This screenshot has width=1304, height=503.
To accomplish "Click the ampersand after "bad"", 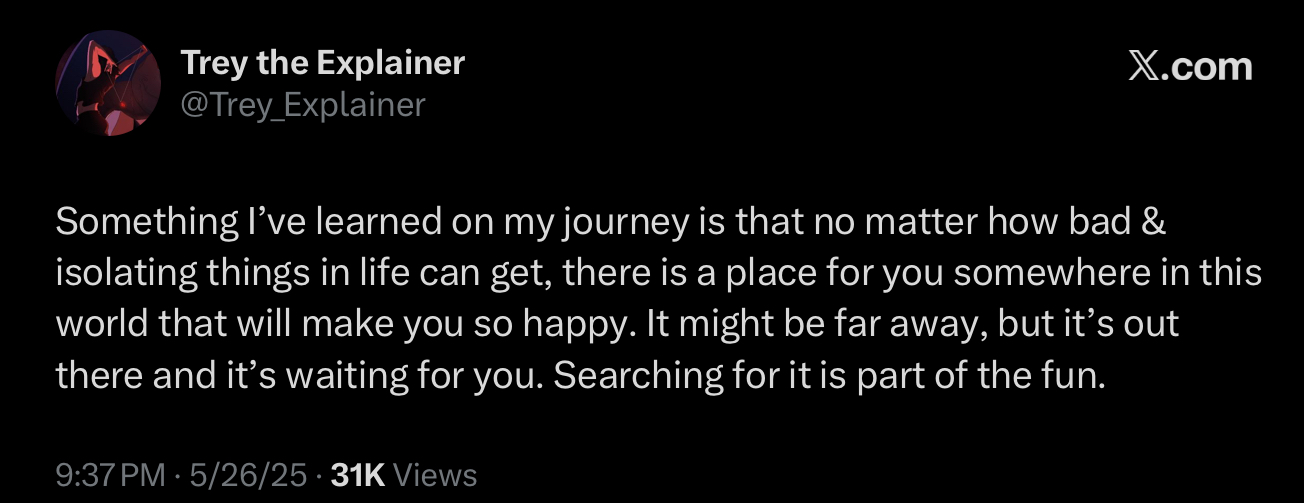I will coord(1153,223).
